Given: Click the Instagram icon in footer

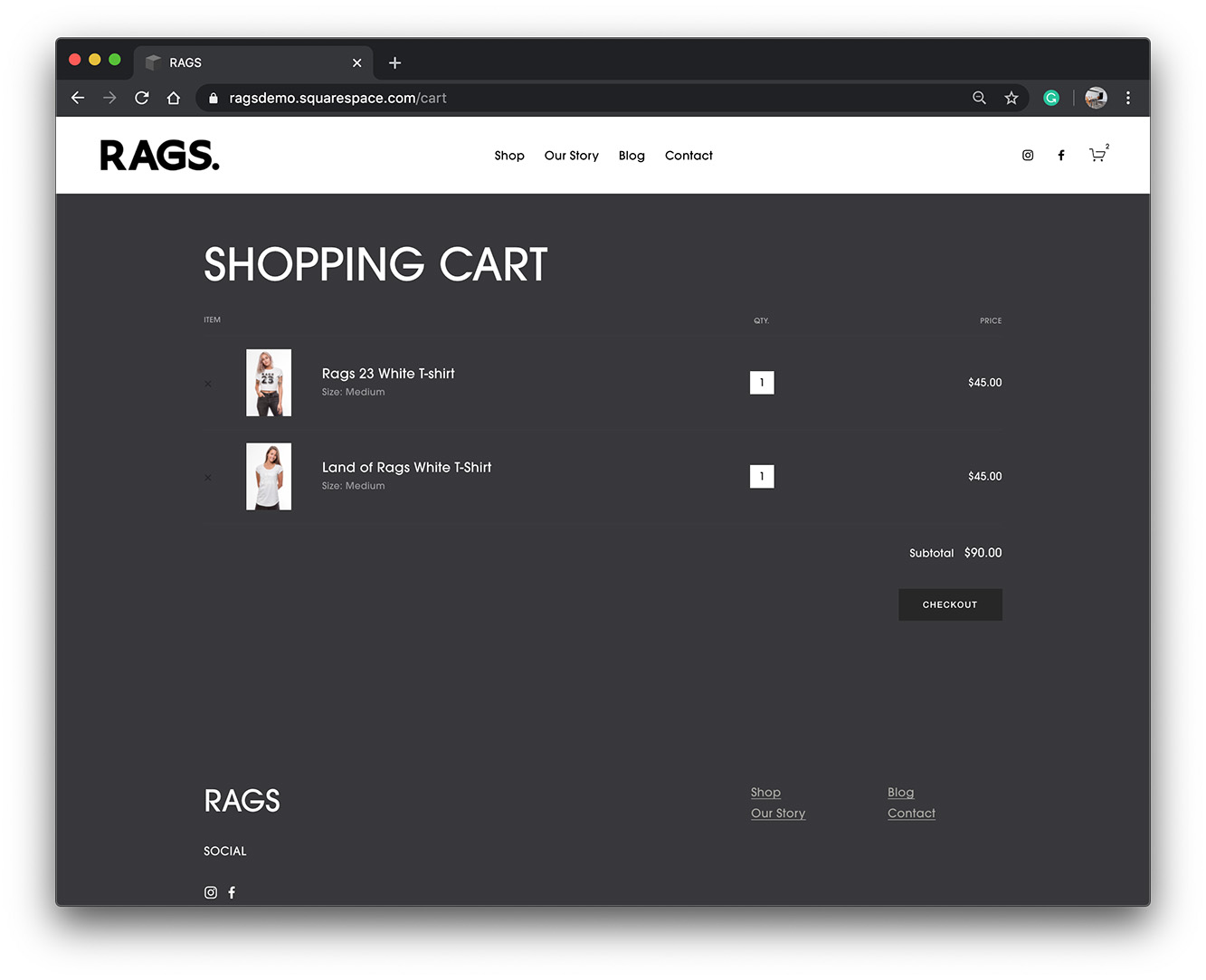Looking at the screenshot, I should click(211, 892).
